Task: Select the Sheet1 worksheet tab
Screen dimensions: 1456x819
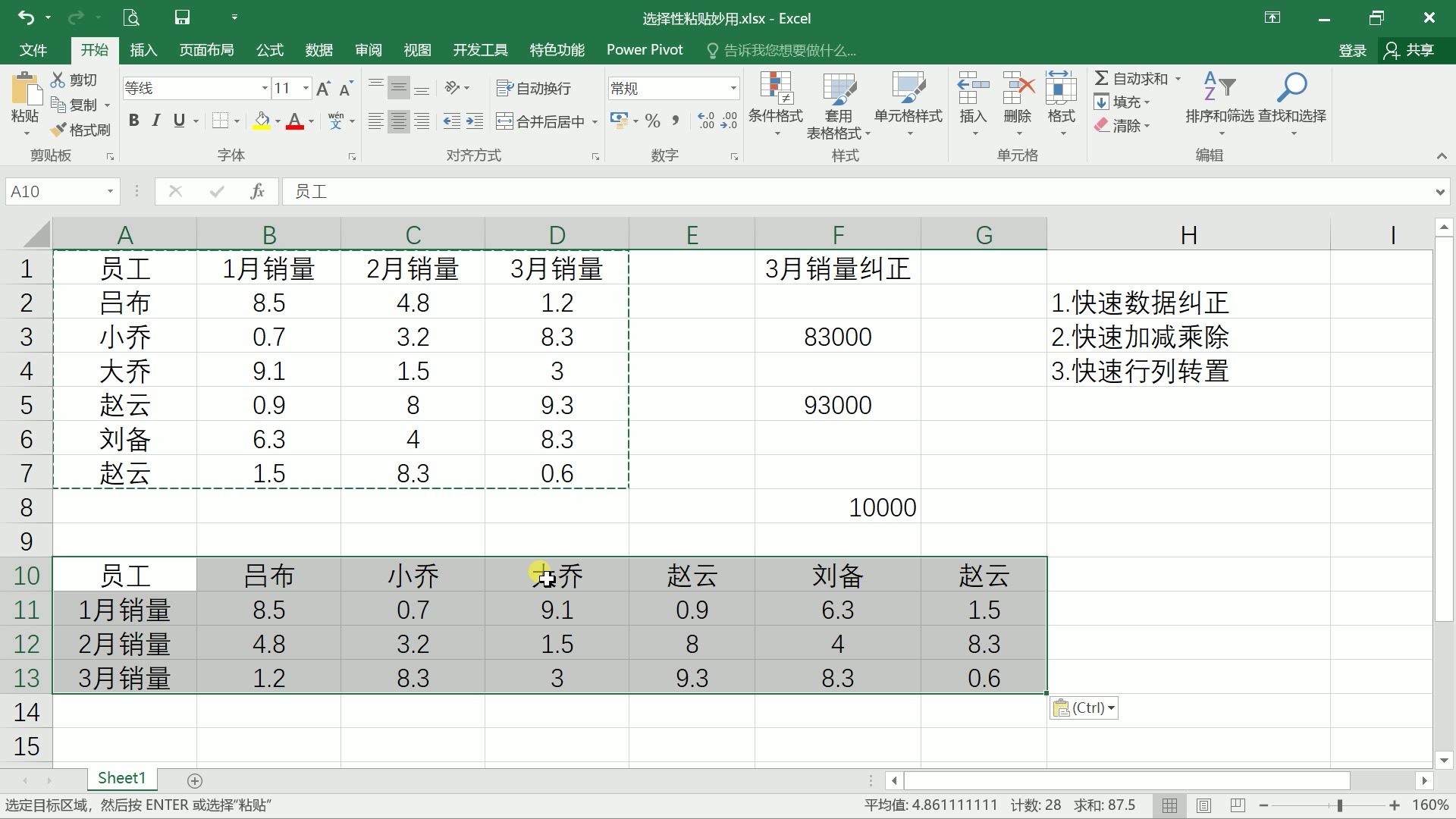Action: point(121,778)
